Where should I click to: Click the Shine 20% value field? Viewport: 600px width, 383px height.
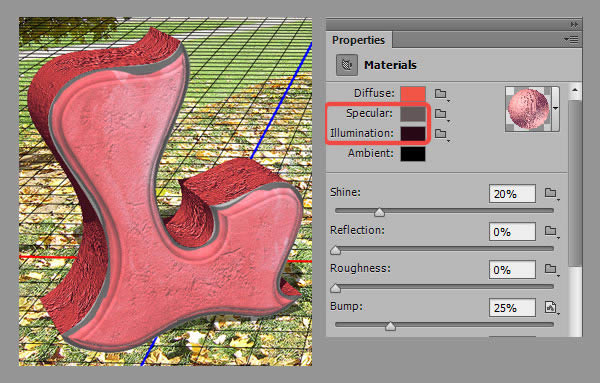512,194
